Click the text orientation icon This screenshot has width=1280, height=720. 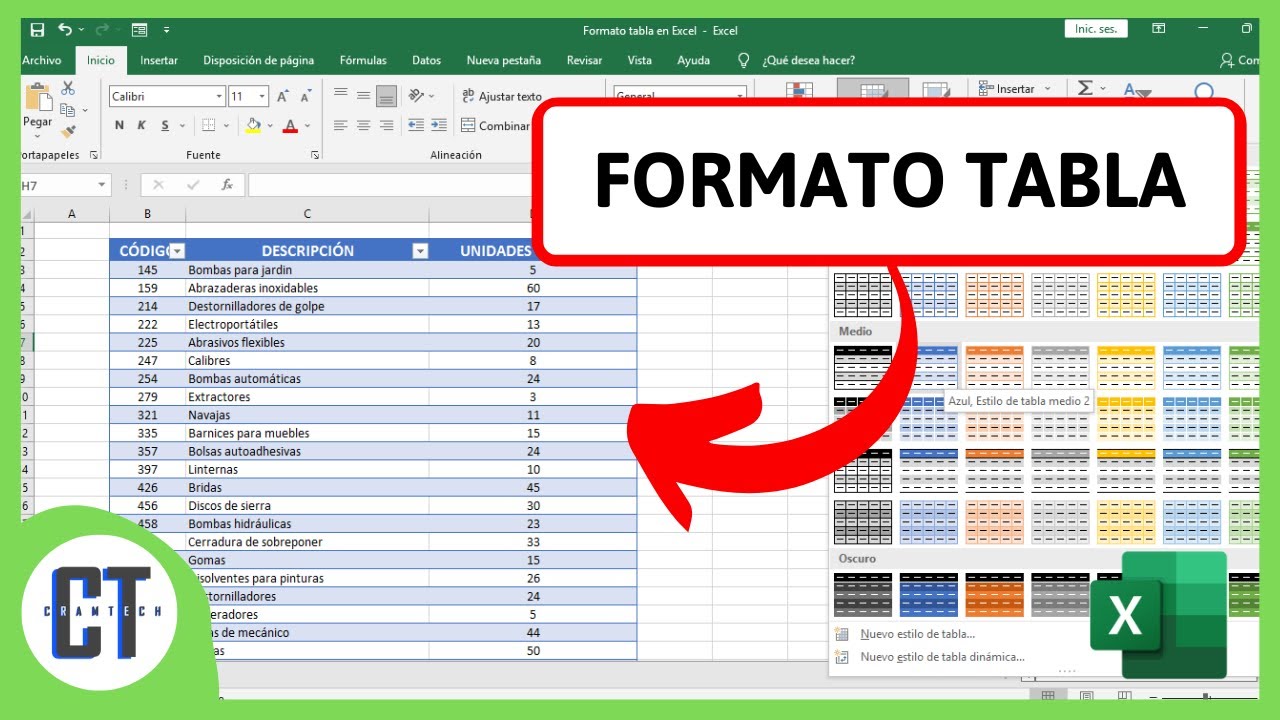[416, 96]
